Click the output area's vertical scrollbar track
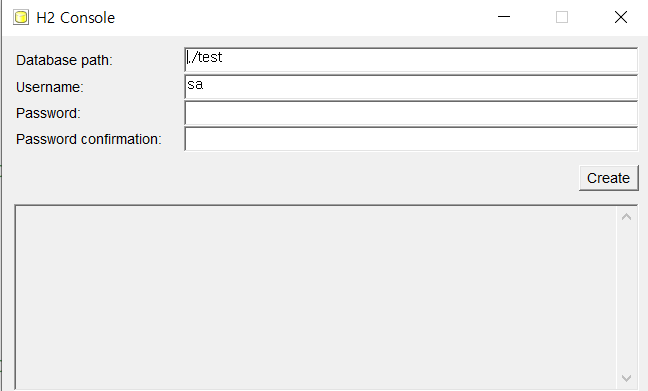The width and height of the screenshot is (648, 391). coord(627,298)
